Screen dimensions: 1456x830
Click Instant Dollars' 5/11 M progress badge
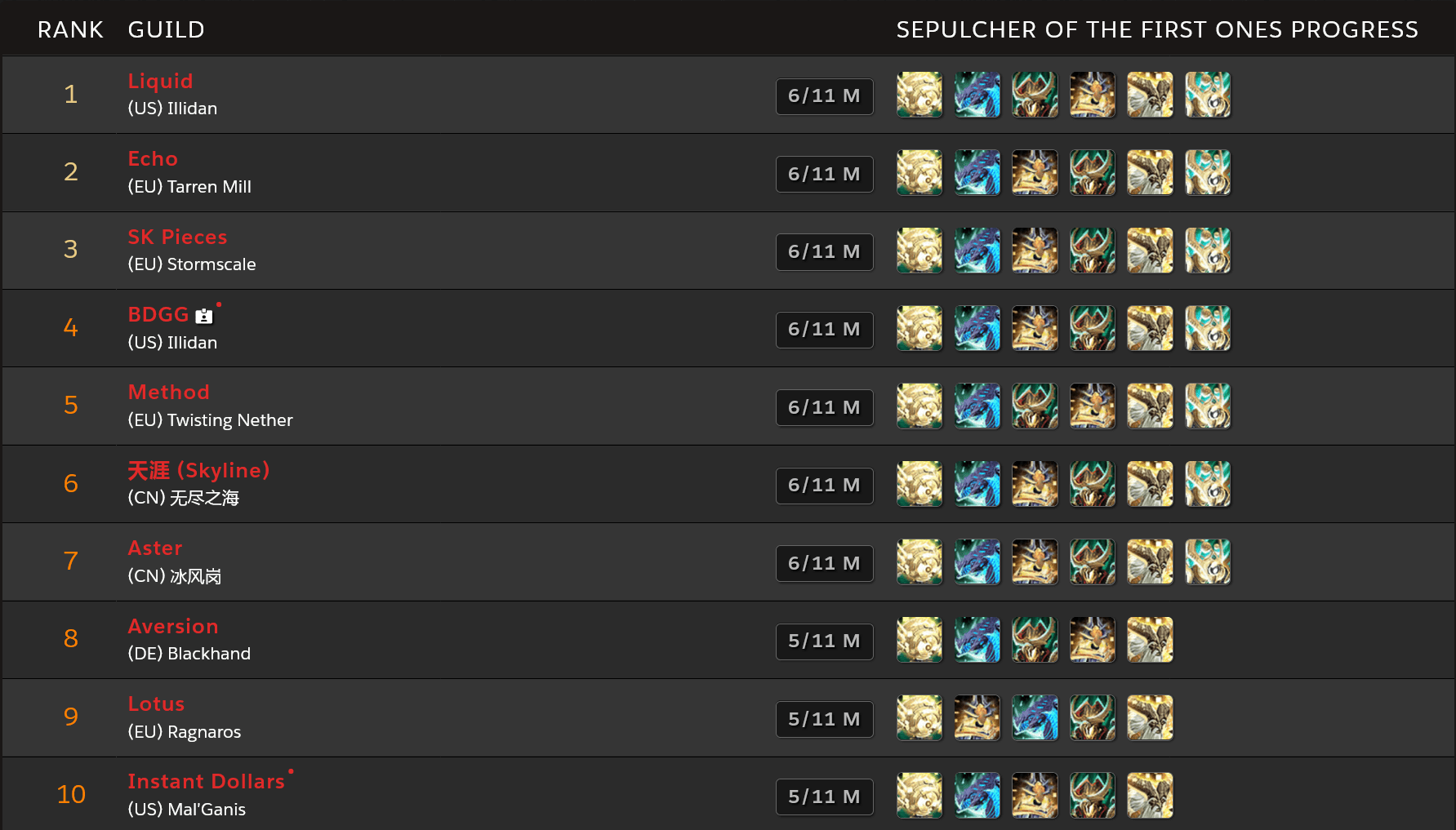click(825, 797)
